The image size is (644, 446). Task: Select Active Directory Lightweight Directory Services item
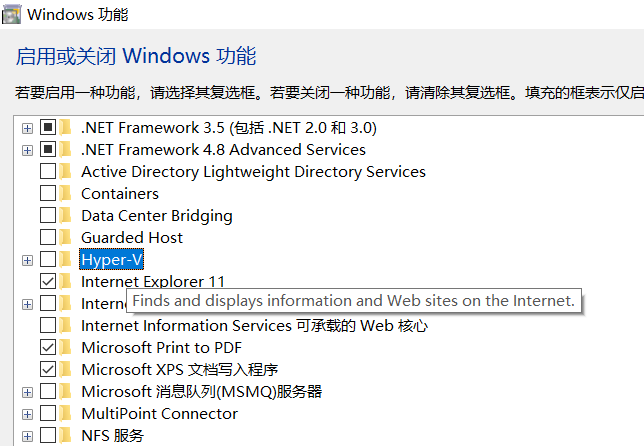pos(253,172)
